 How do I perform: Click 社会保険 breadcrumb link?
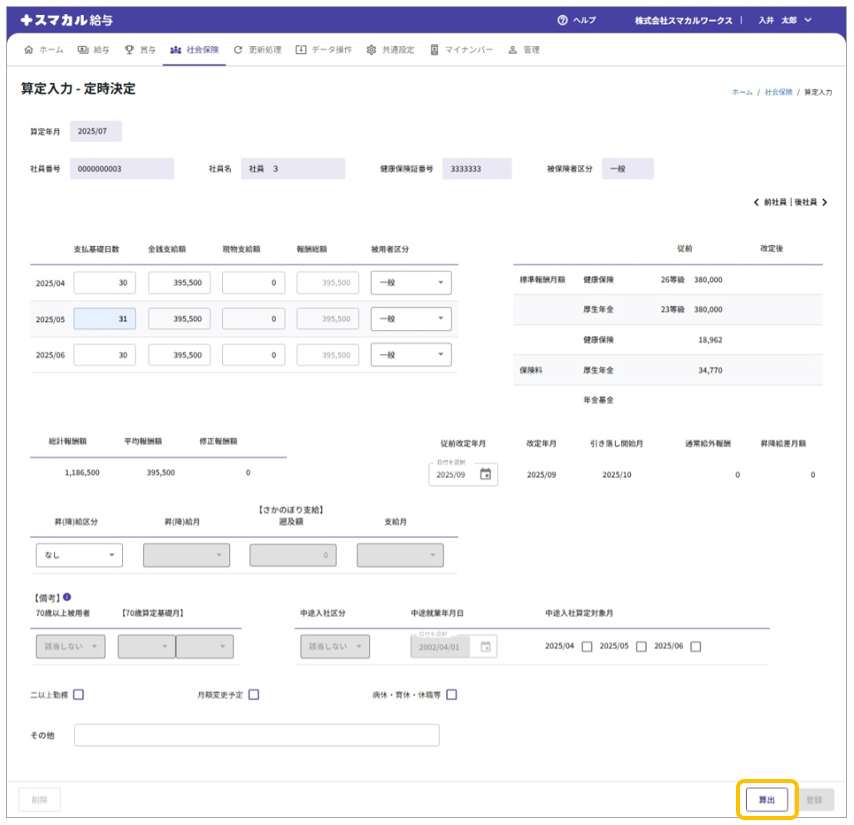(x=778, y=92)
